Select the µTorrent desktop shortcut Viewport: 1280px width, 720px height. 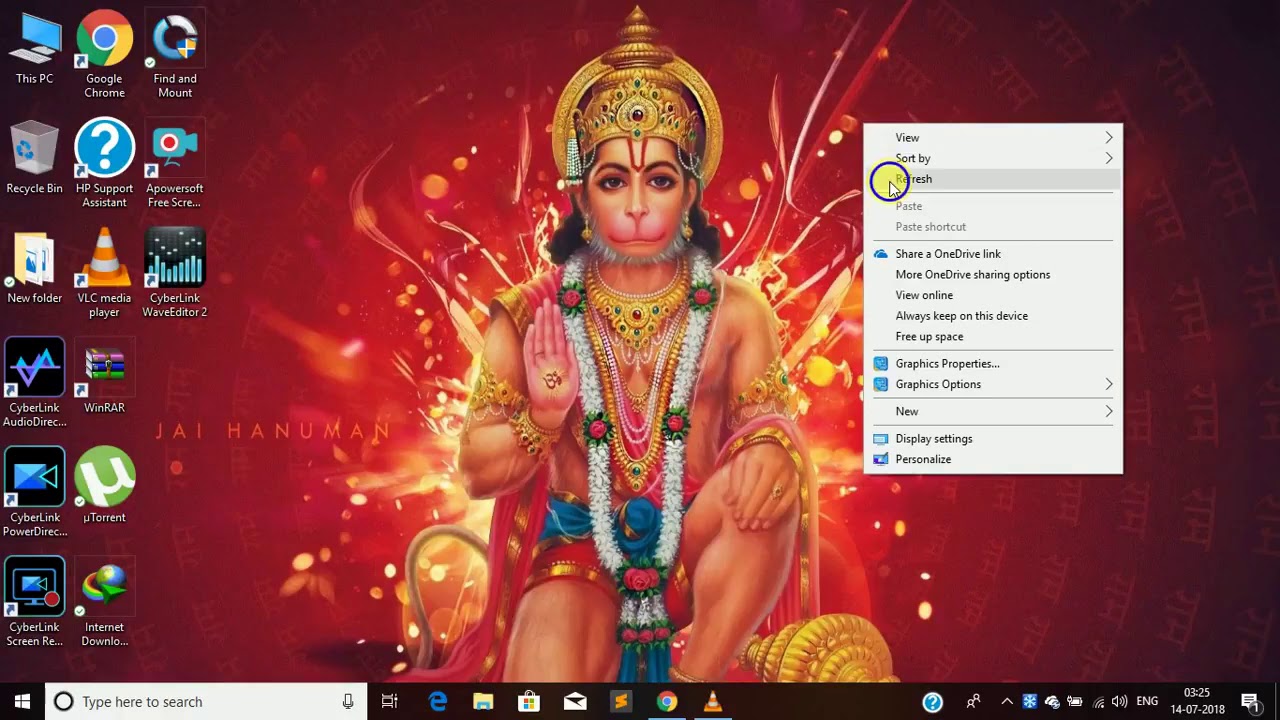(x=104, y=487)
